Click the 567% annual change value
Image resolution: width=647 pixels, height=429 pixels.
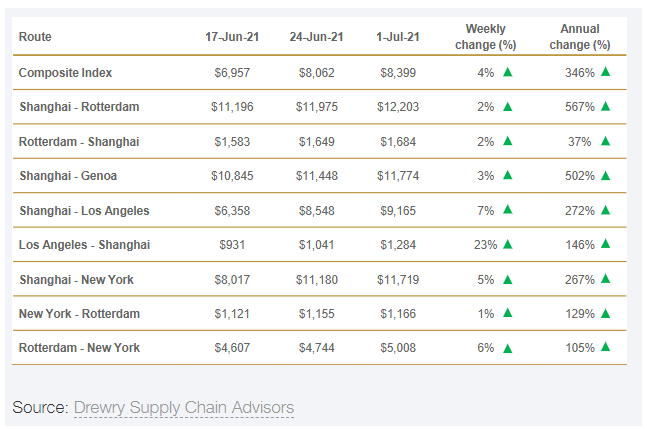tap(578, 107)
